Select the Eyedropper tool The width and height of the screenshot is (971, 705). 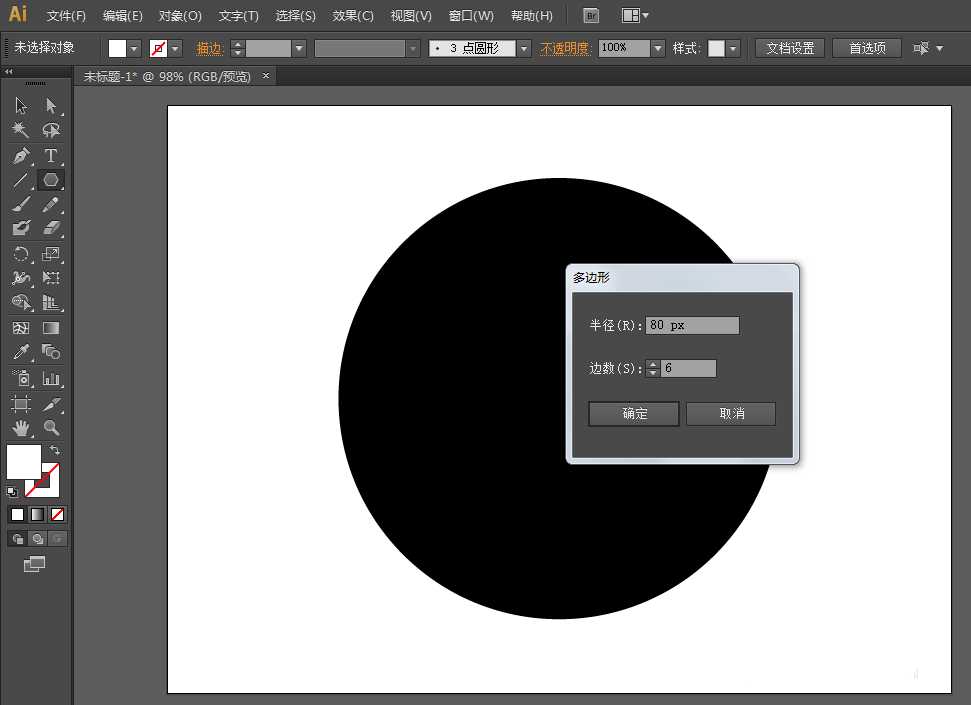20,353
